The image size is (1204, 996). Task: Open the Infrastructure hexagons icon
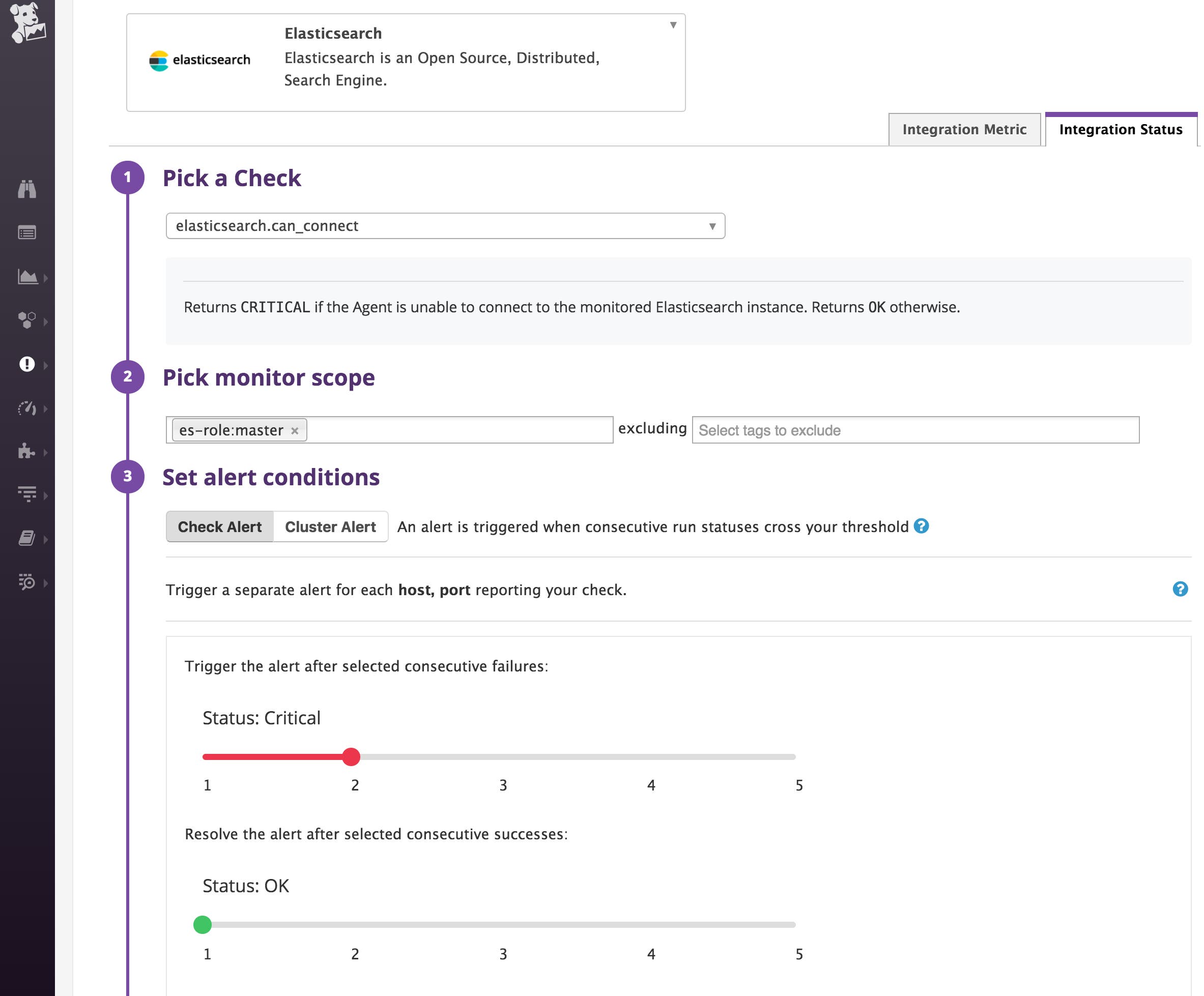click(x=27, y=321)
